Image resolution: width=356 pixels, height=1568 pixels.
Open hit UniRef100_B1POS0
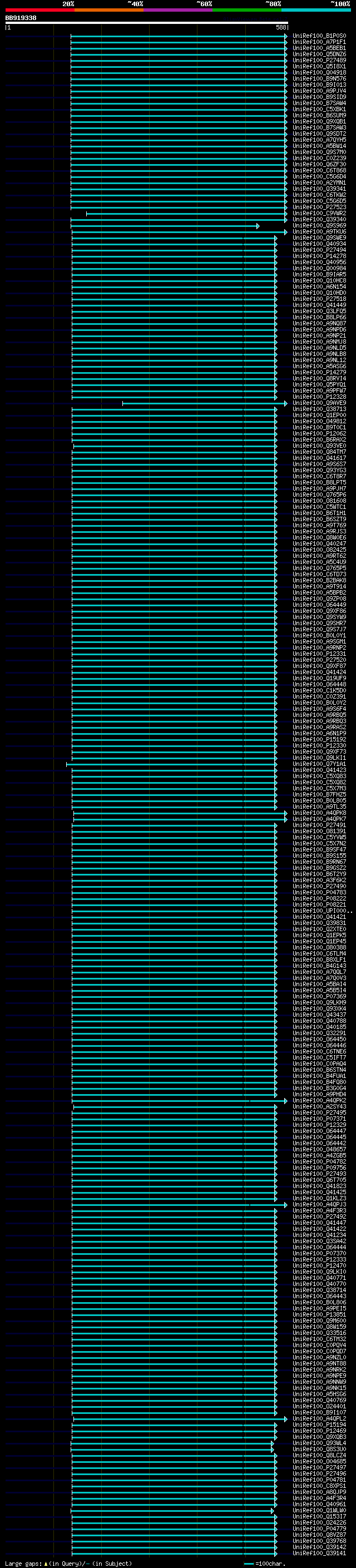pyautogui.click(x=319, y=36)
